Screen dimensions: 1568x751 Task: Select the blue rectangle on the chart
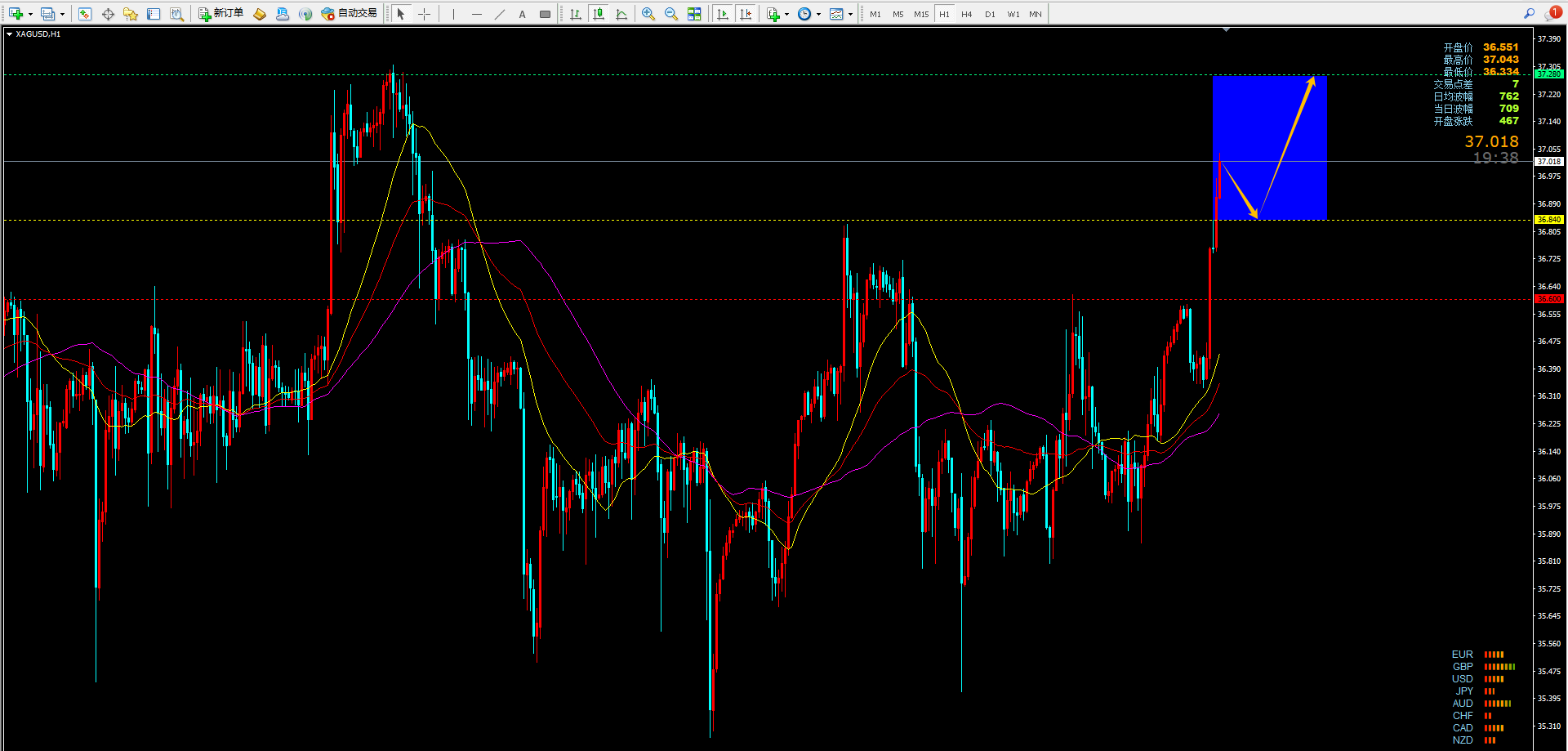pos(1270,148)
